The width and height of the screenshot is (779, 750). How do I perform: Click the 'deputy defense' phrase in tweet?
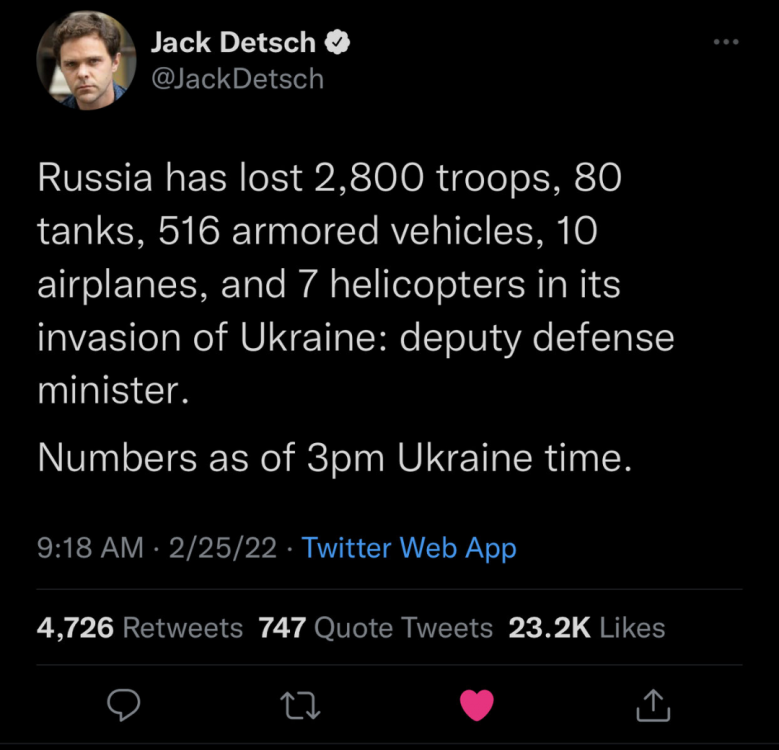coord(537,338)
